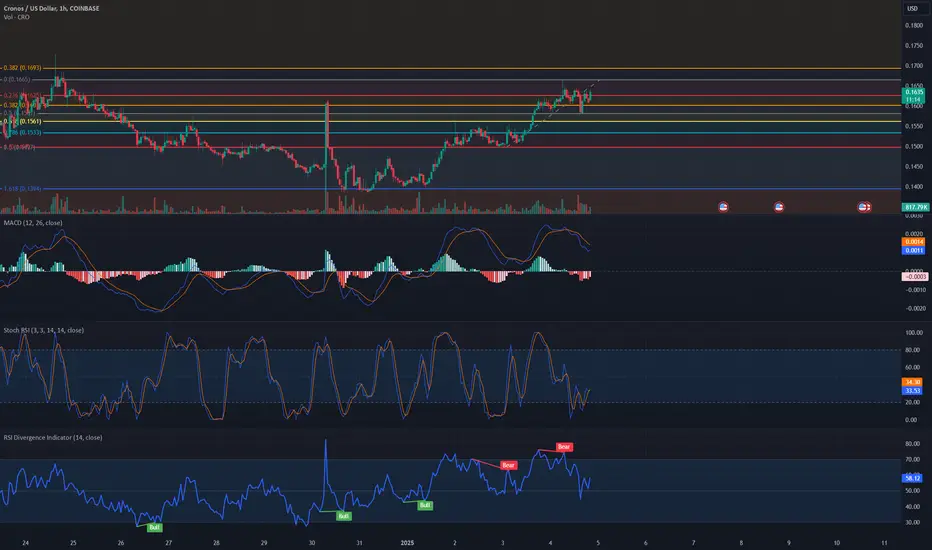The width and height of the screenshot is (932, 550).
Task: Open the Cronos / US Dollar symbol title
Action: pos(52,8)
